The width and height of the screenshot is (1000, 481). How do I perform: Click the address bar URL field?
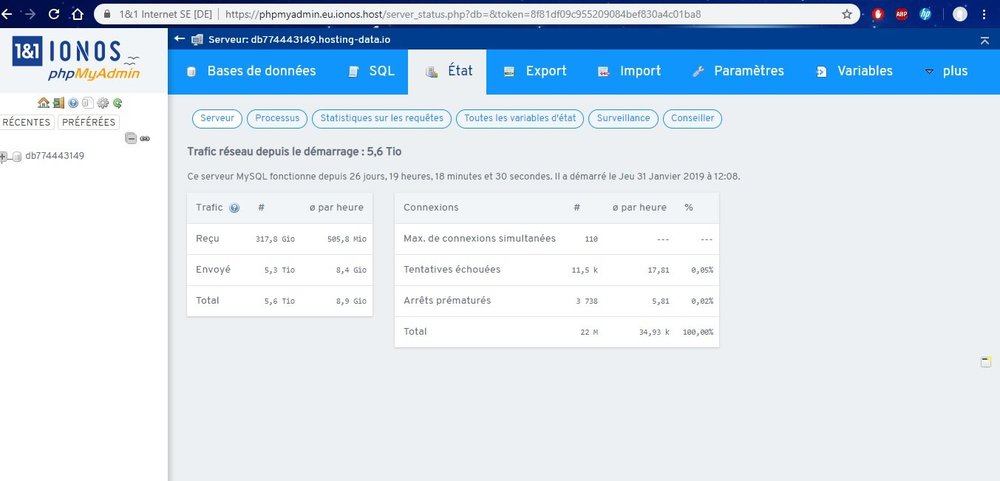click(x=462, y=14)
